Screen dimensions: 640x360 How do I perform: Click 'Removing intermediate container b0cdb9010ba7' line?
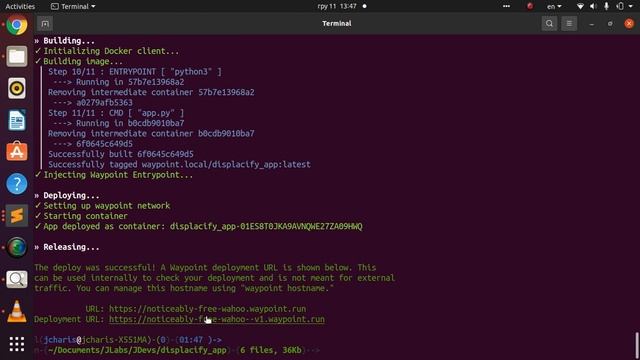pos(151,133)
